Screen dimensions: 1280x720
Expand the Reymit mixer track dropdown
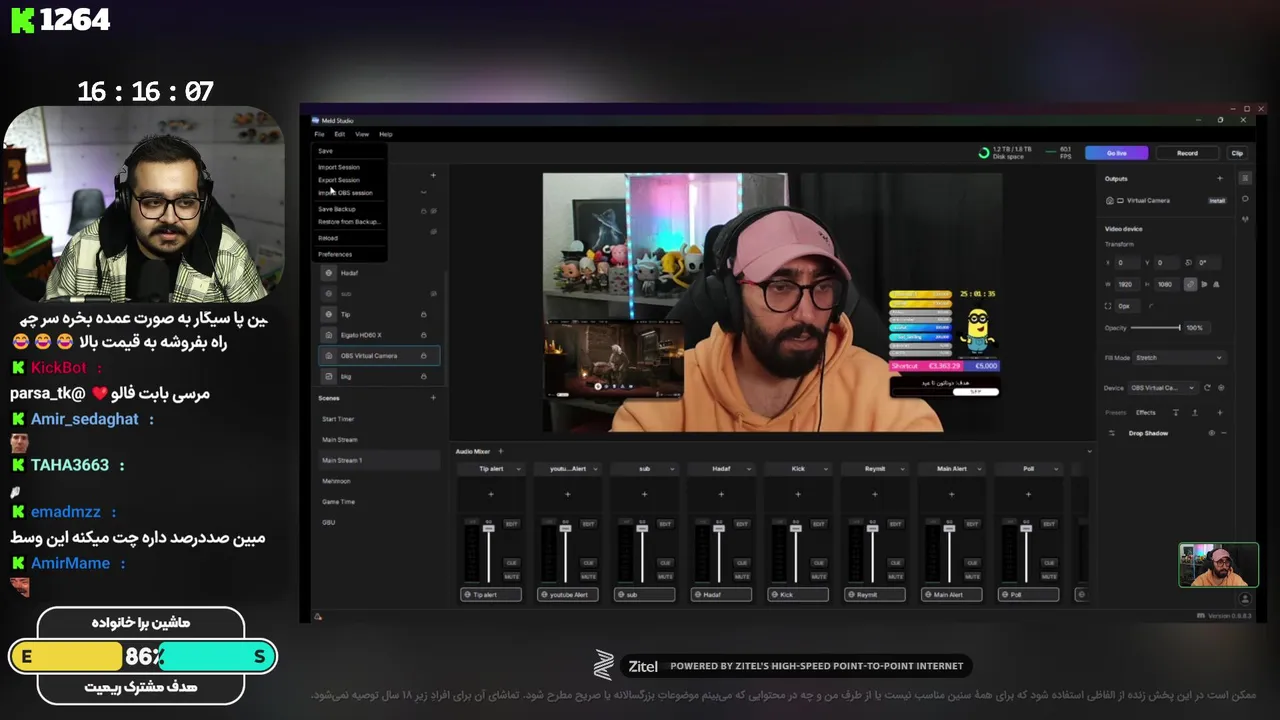(x=902, y=469)
